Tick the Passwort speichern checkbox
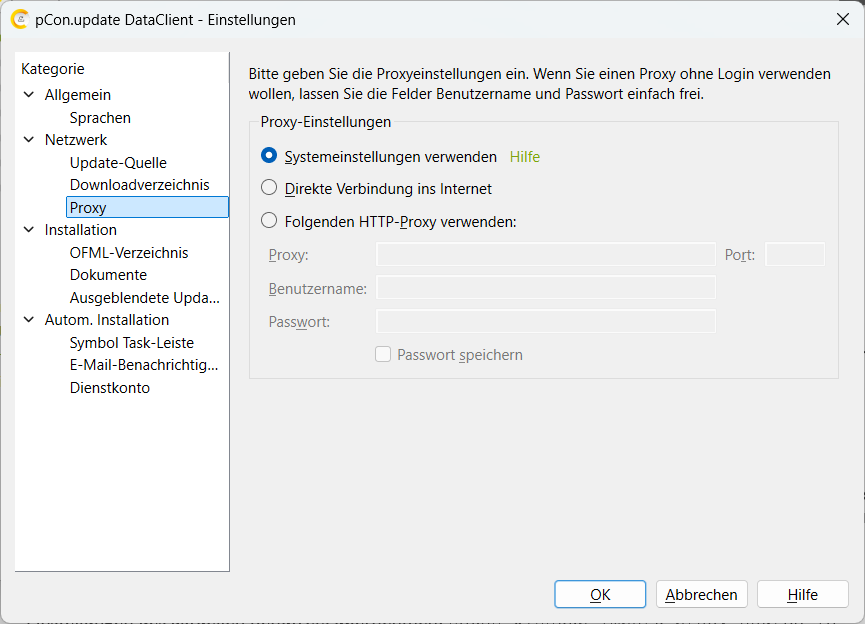865x624 pixels. pyautogui.click(x=383, y=354)
